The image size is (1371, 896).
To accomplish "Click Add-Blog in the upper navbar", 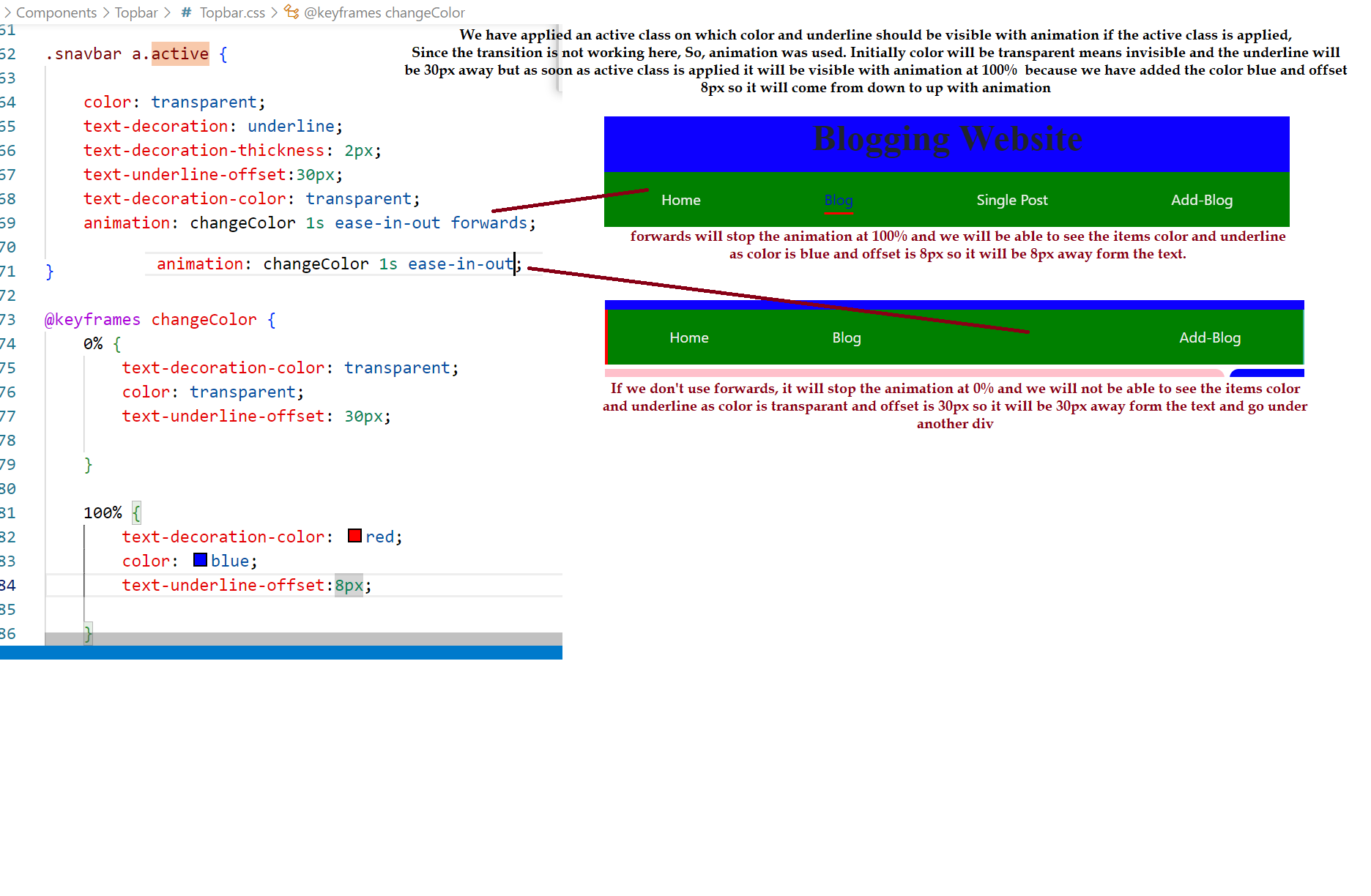I will click(x=1202, y=200).
